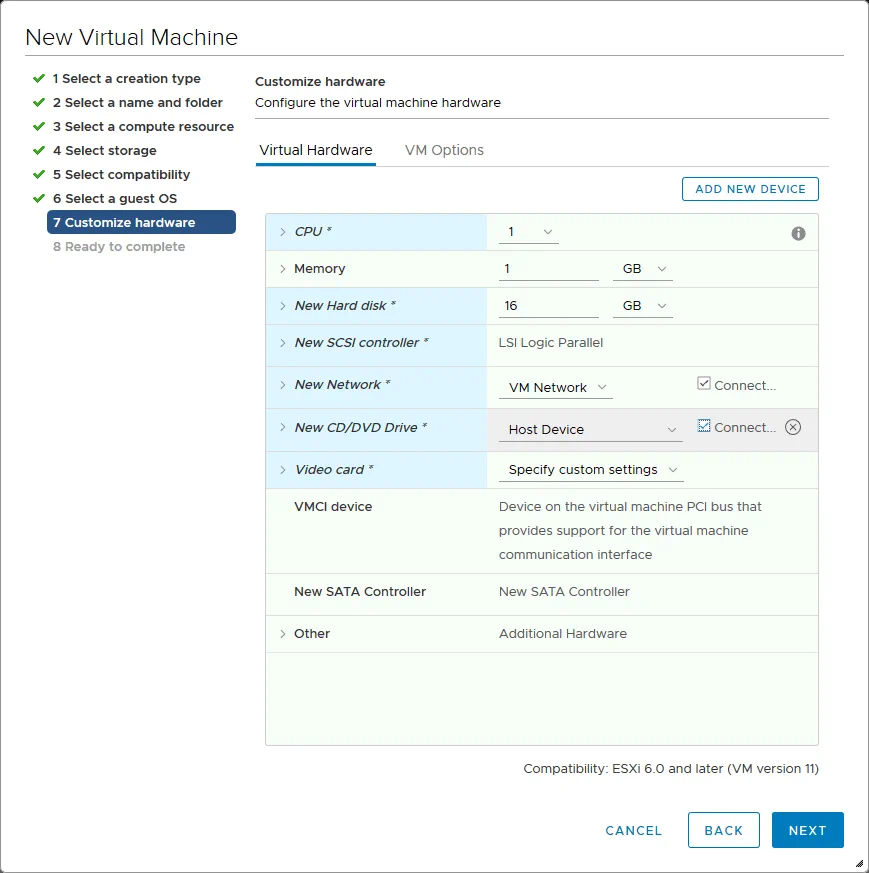The width and height of the screenshot is (869, 873).
Task: Remove the New CD/DVD Drive device
Action: (x=793, y=426)
